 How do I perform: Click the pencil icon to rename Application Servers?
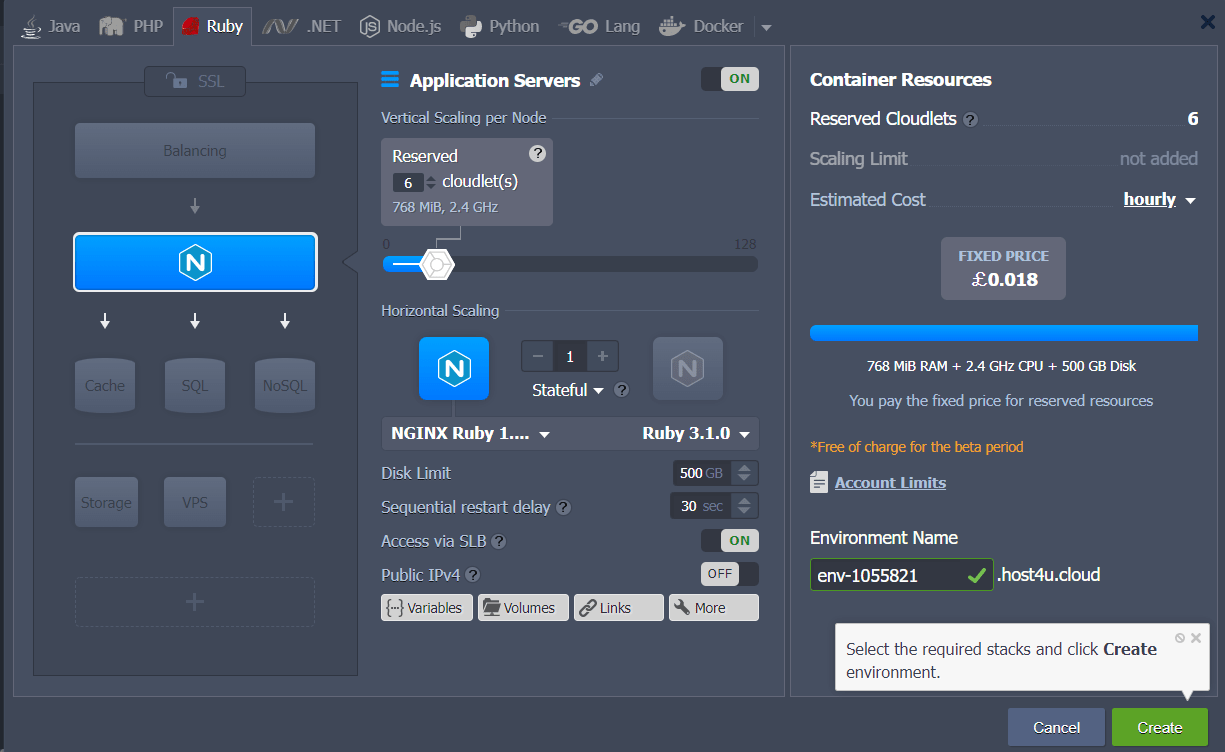[597, 80]
